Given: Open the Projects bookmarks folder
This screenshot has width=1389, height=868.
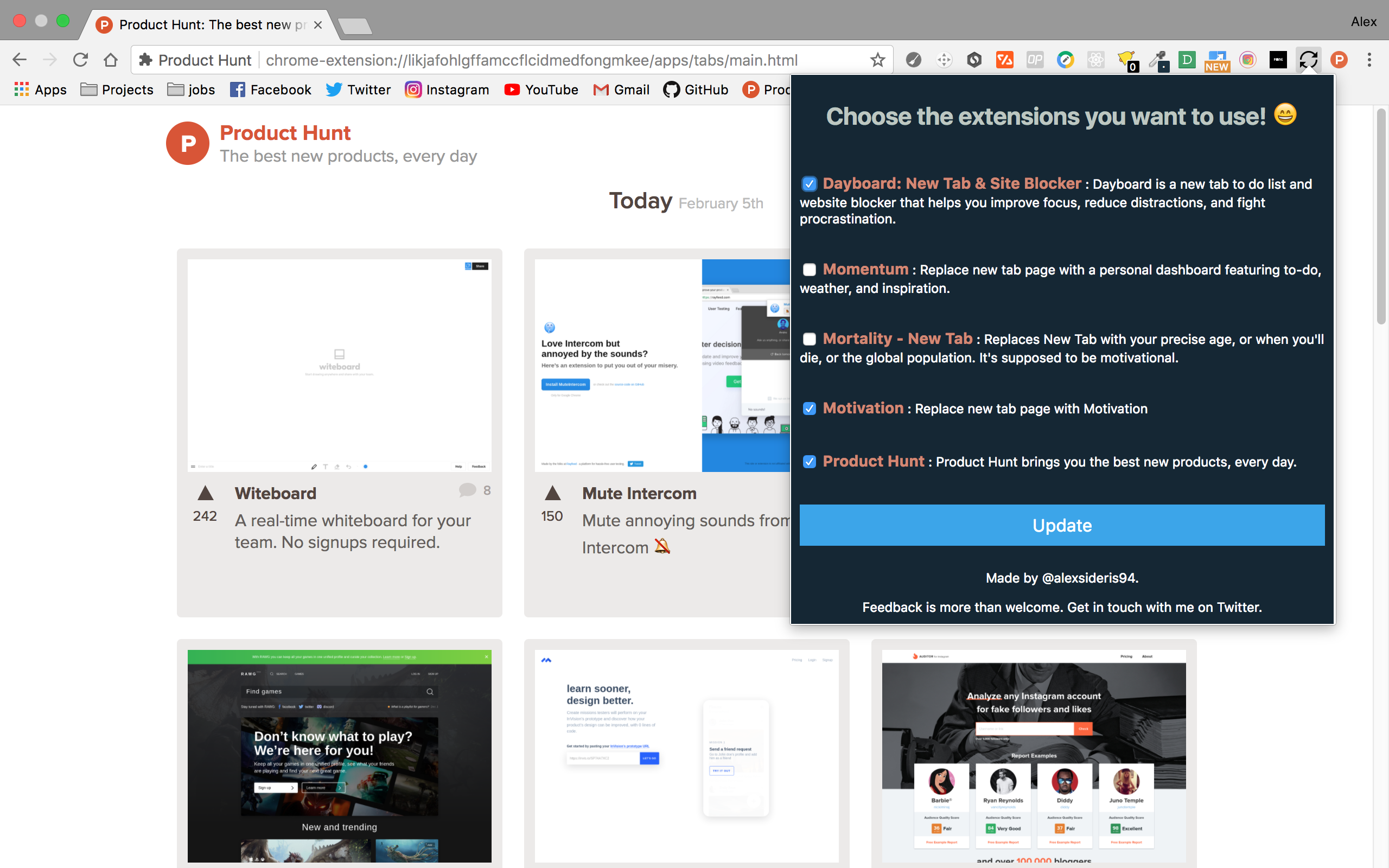Looking at the screenshot, I should point(116,90).
